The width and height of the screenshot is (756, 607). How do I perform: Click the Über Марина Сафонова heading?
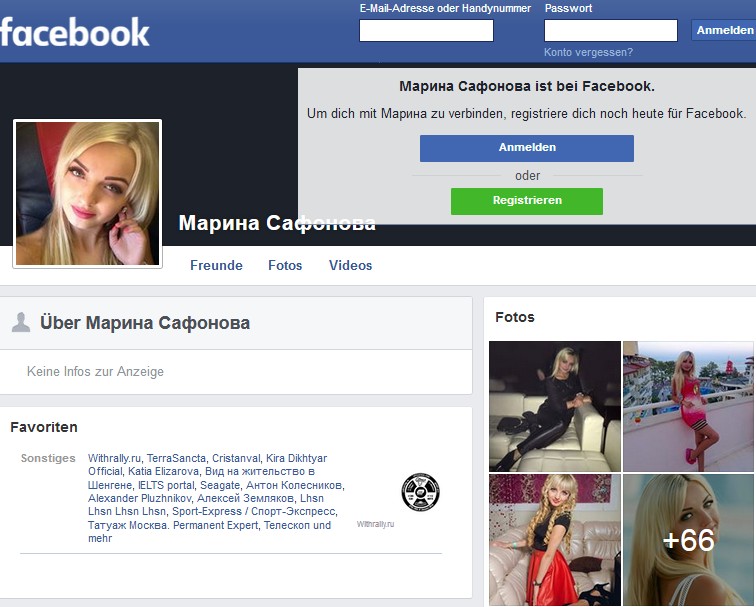click(x=145, y=323)
